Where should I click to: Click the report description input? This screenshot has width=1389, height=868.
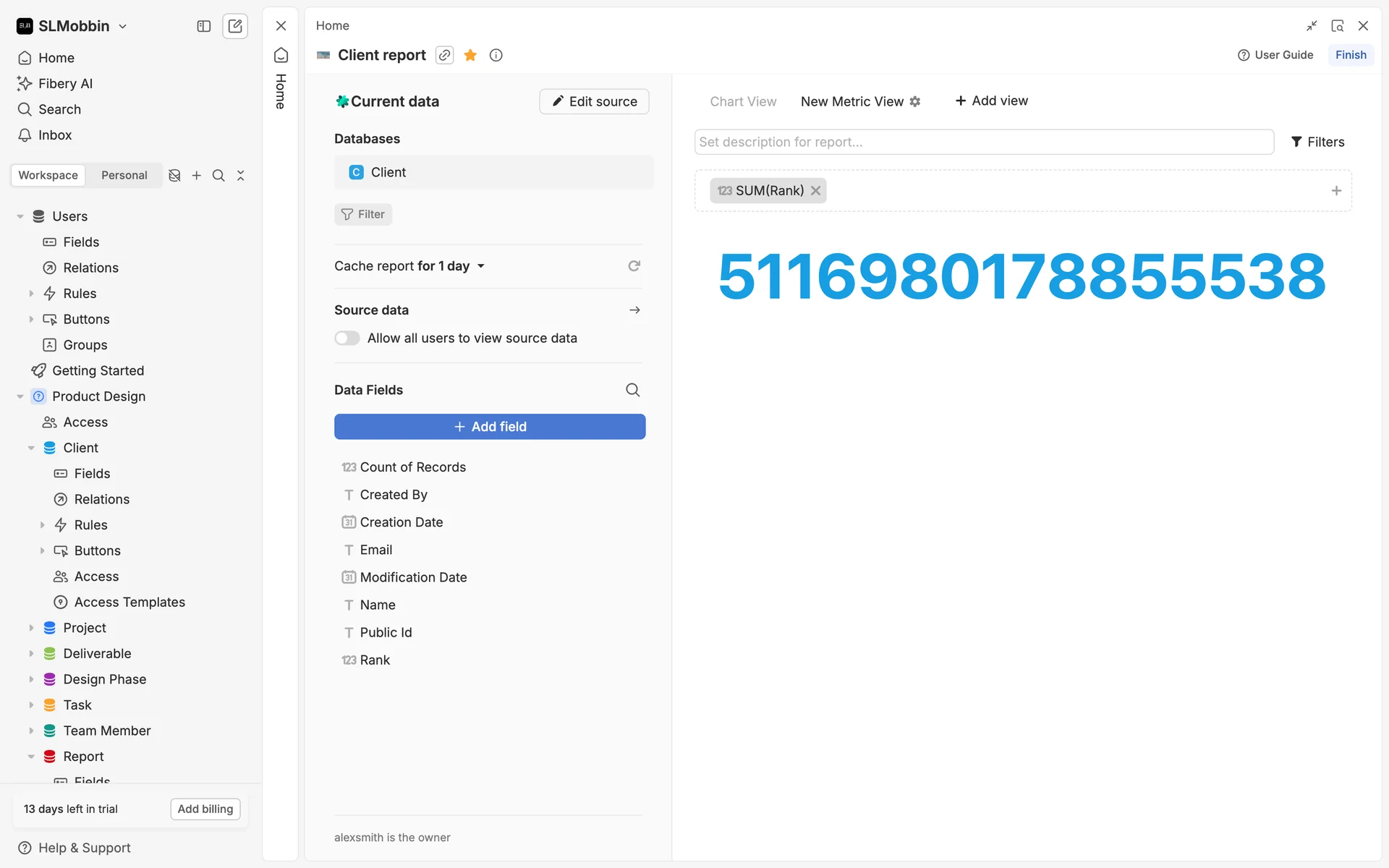[984, 142]
